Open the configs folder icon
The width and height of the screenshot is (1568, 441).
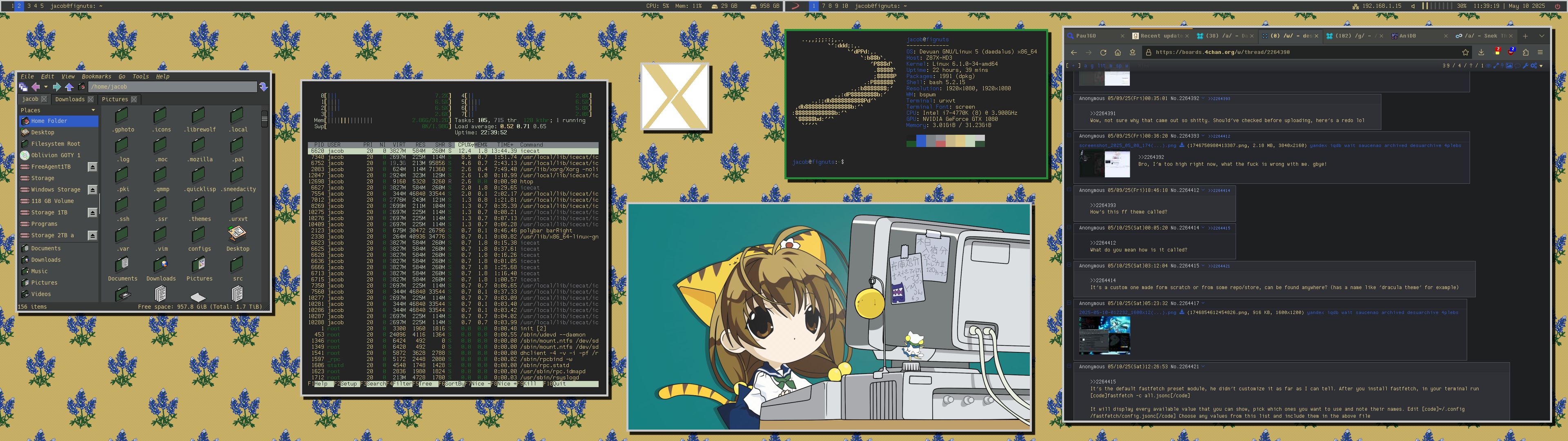(198, 236)
